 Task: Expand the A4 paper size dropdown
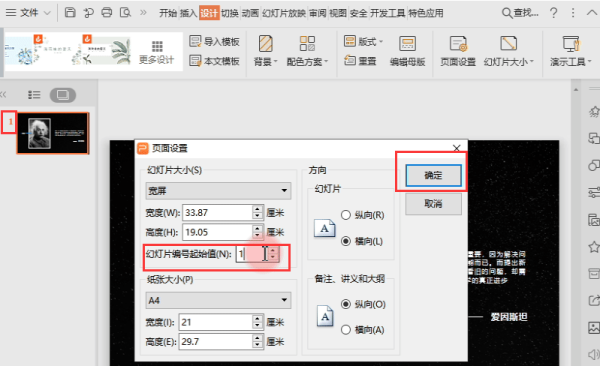click(x=218, y=300)
